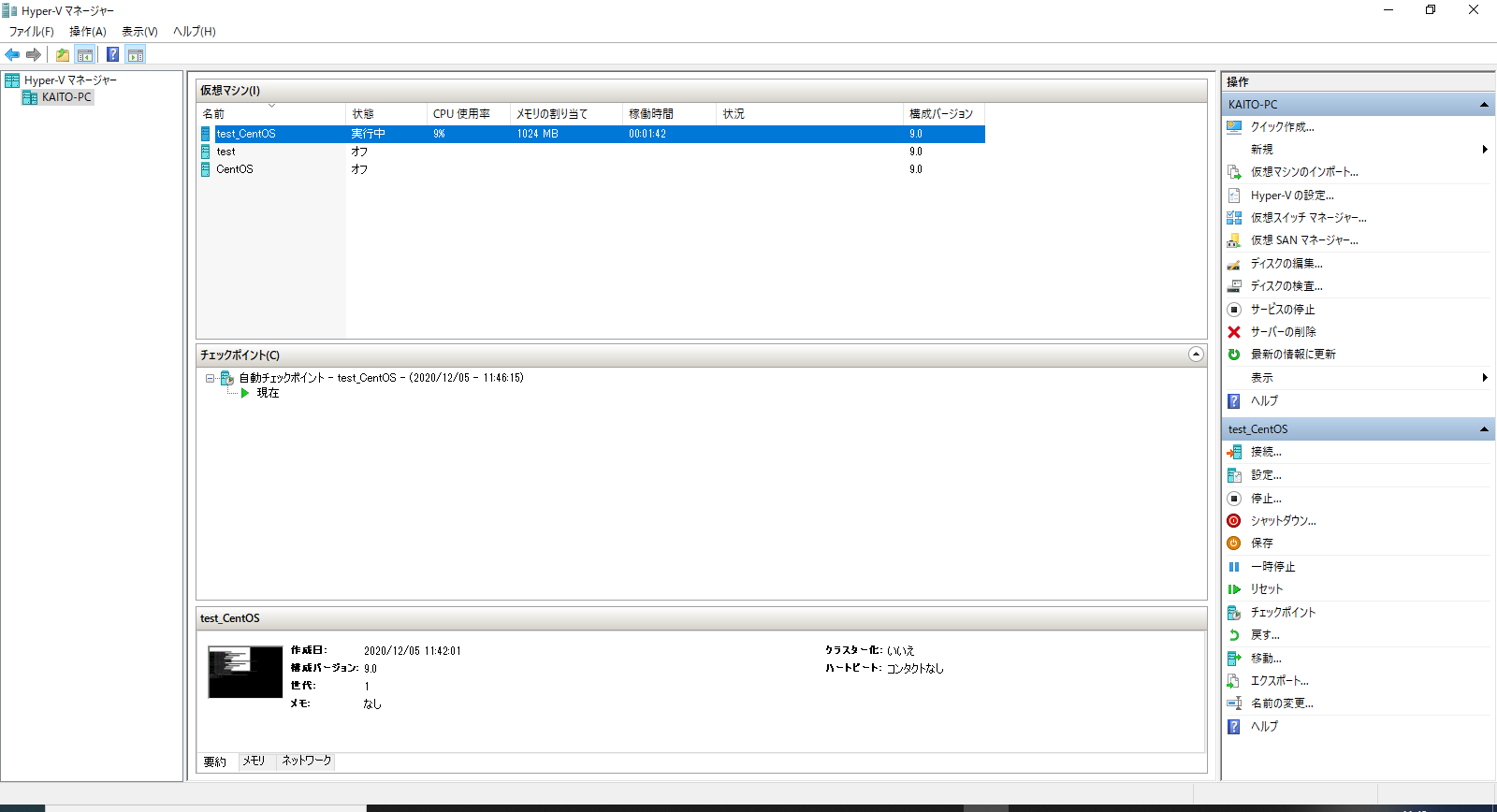The height and width of the screenshot is (812, 1497).
Task: Click the blue question mark toolbar icon
Action: 112,55
